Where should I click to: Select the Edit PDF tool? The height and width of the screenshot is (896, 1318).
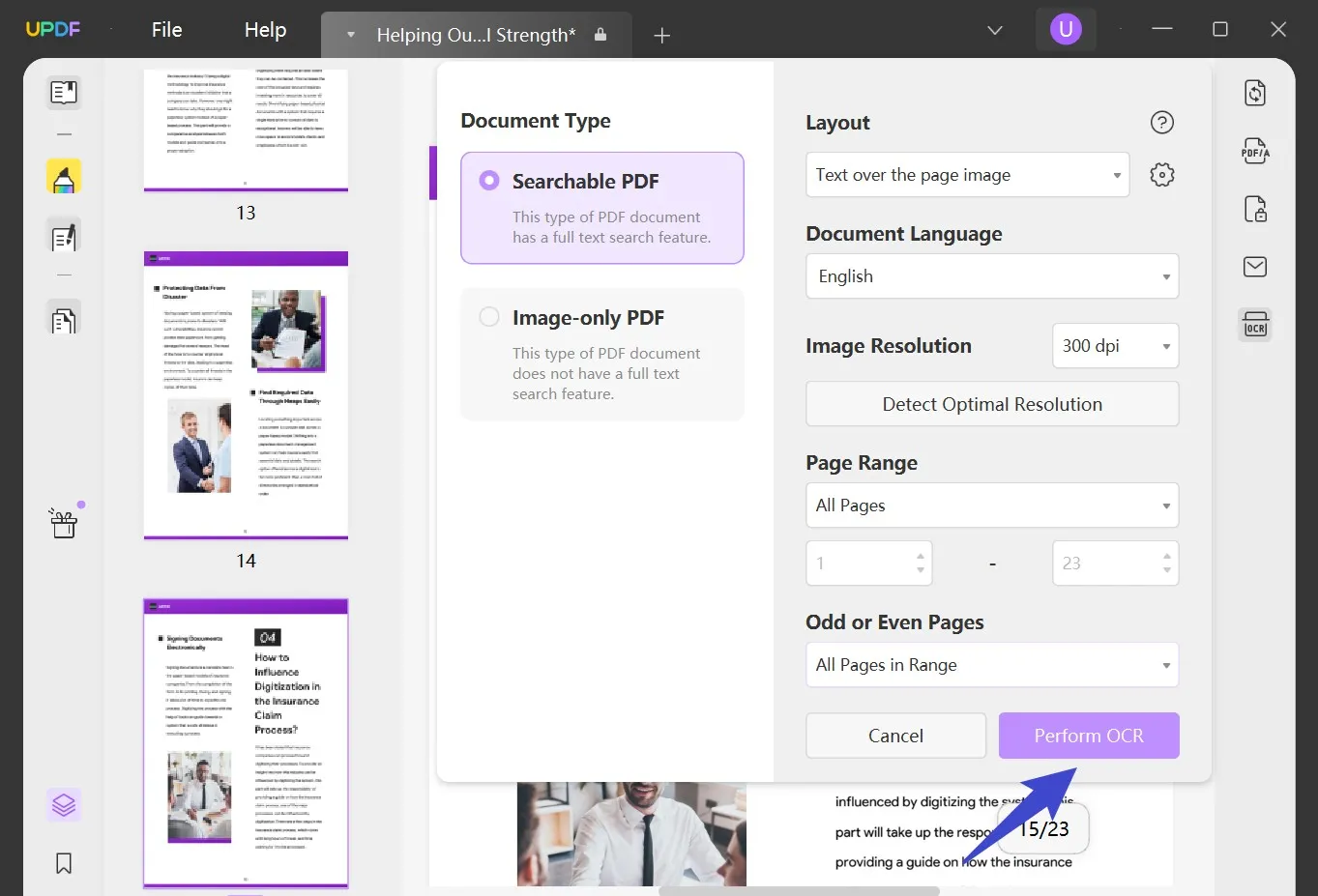63,235
